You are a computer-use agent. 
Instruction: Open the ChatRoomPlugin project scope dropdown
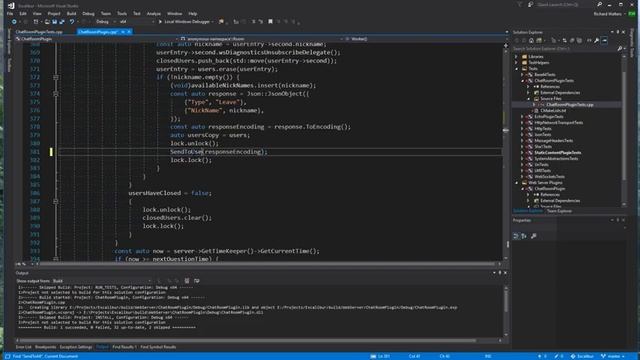[x=96, y=39]
